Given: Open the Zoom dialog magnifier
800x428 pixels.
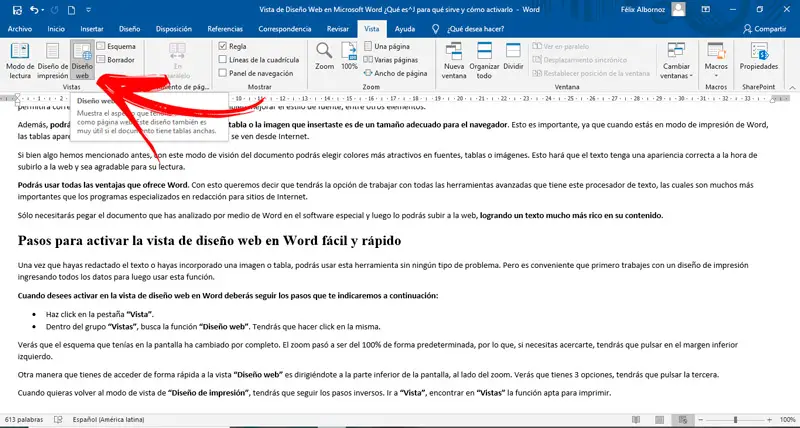Looking at the screenshot, I should tap(324, 56).
